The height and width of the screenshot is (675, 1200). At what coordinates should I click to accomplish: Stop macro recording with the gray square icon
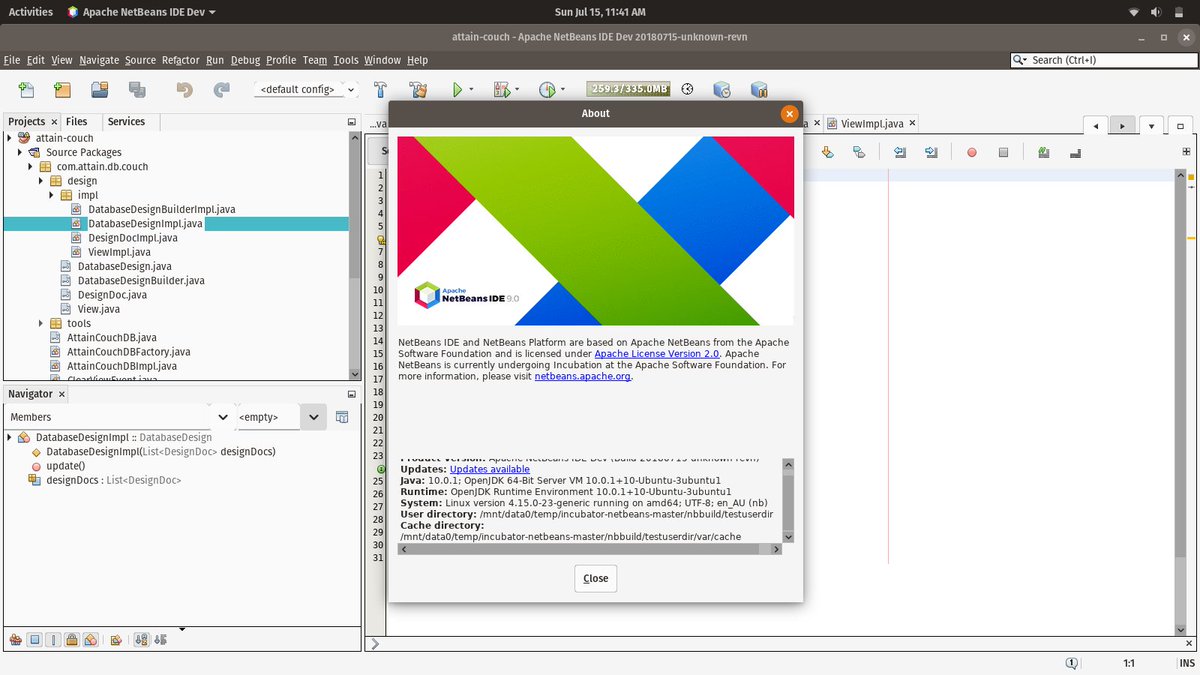tap(1004, 152)
